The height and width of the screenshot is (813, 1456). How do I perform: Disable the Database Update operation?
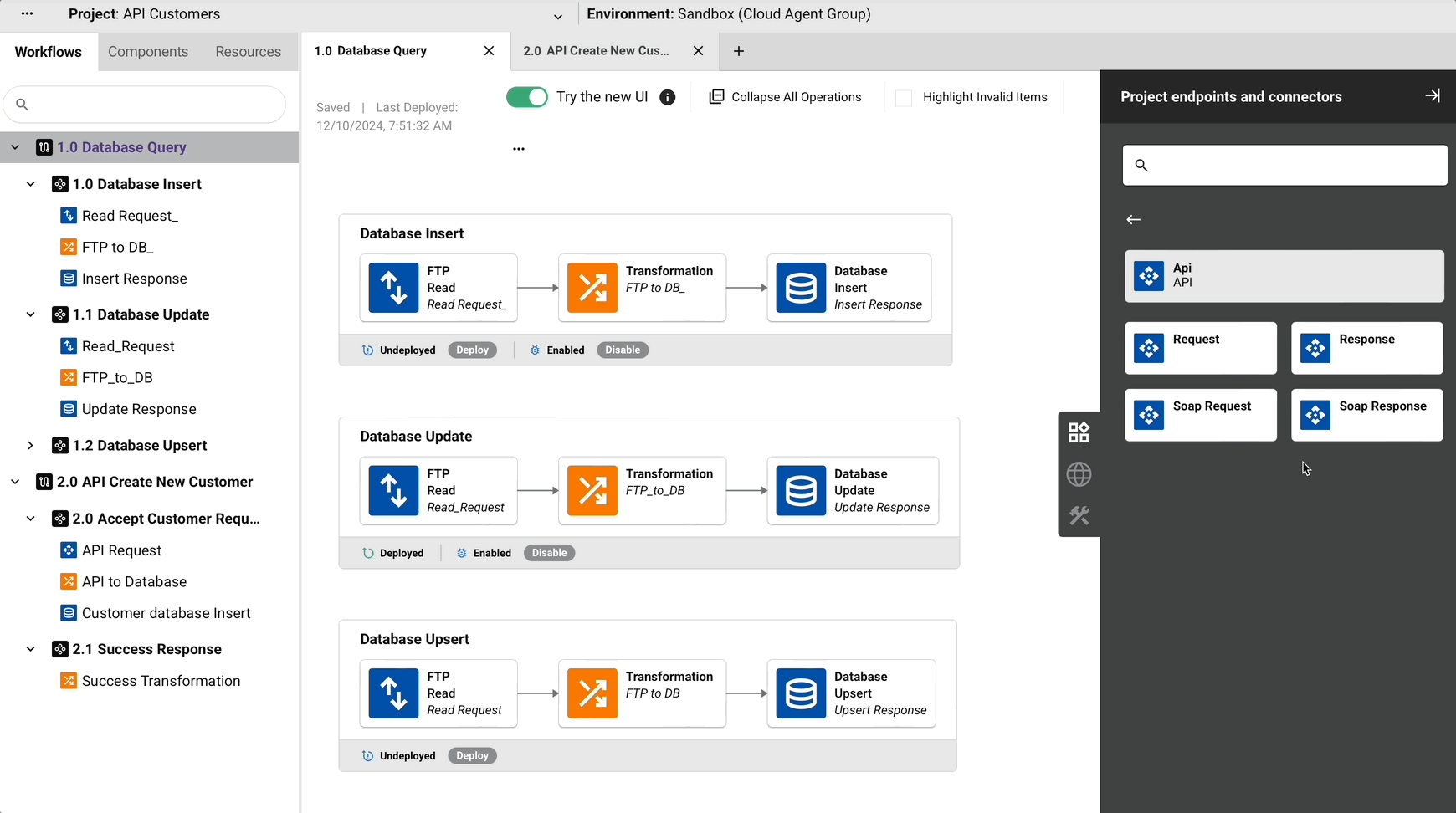click(549, 553)
